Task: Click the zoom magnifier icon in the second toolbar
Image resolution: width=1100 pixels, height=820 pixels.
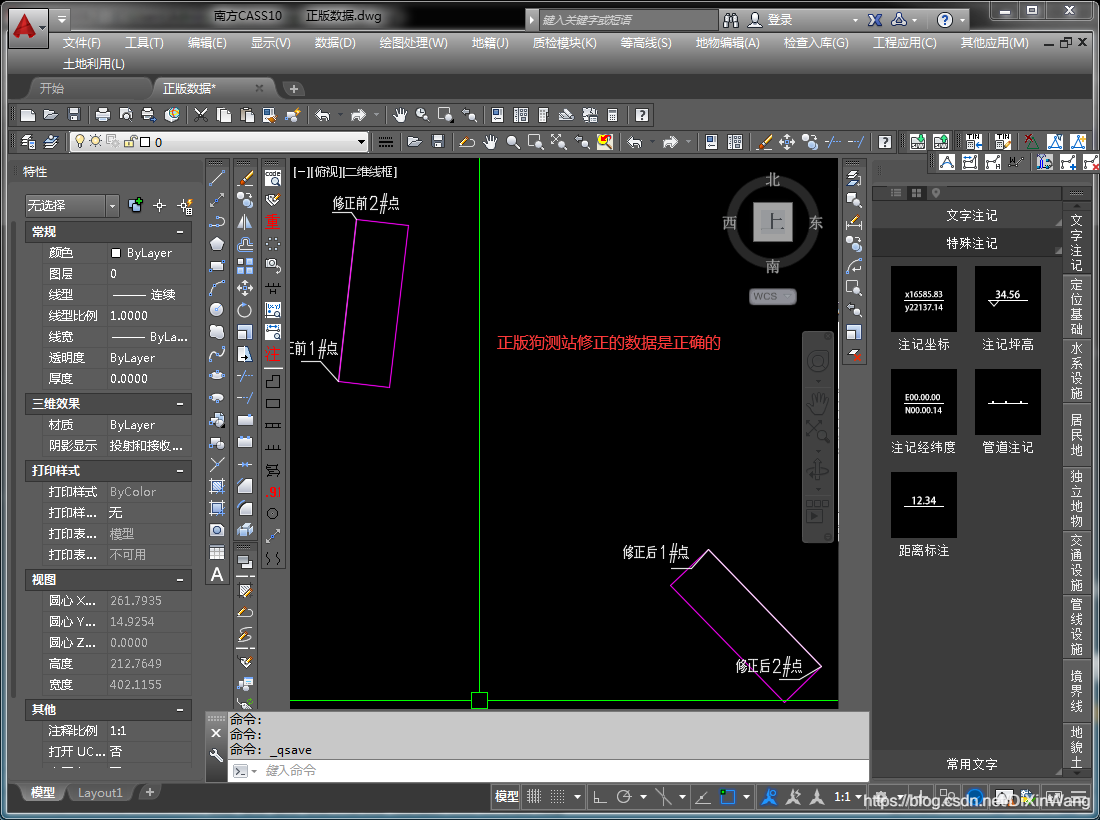Action: point(514,142)
